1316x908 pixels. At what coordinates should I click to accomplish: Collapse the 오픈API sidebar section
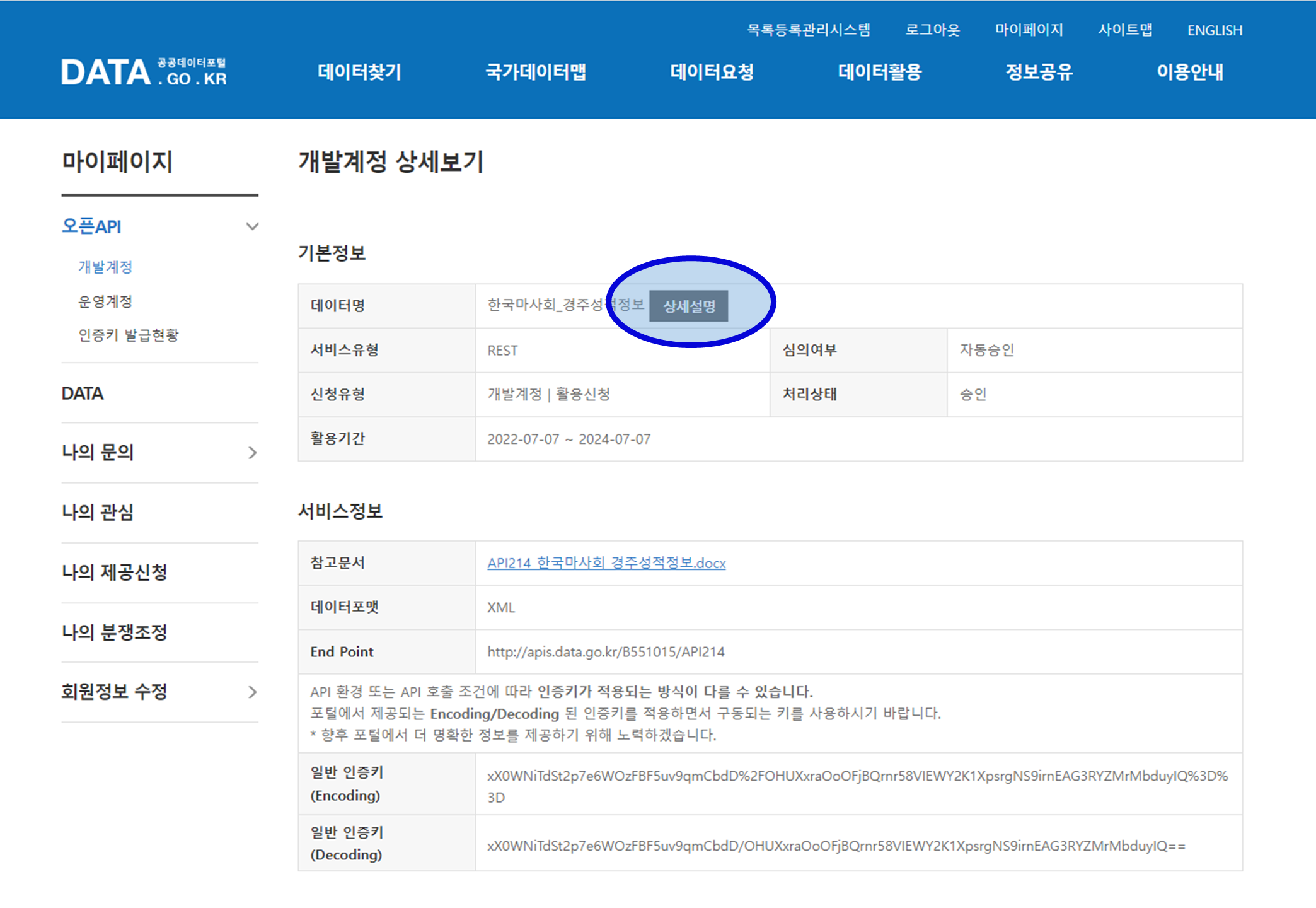251,226
